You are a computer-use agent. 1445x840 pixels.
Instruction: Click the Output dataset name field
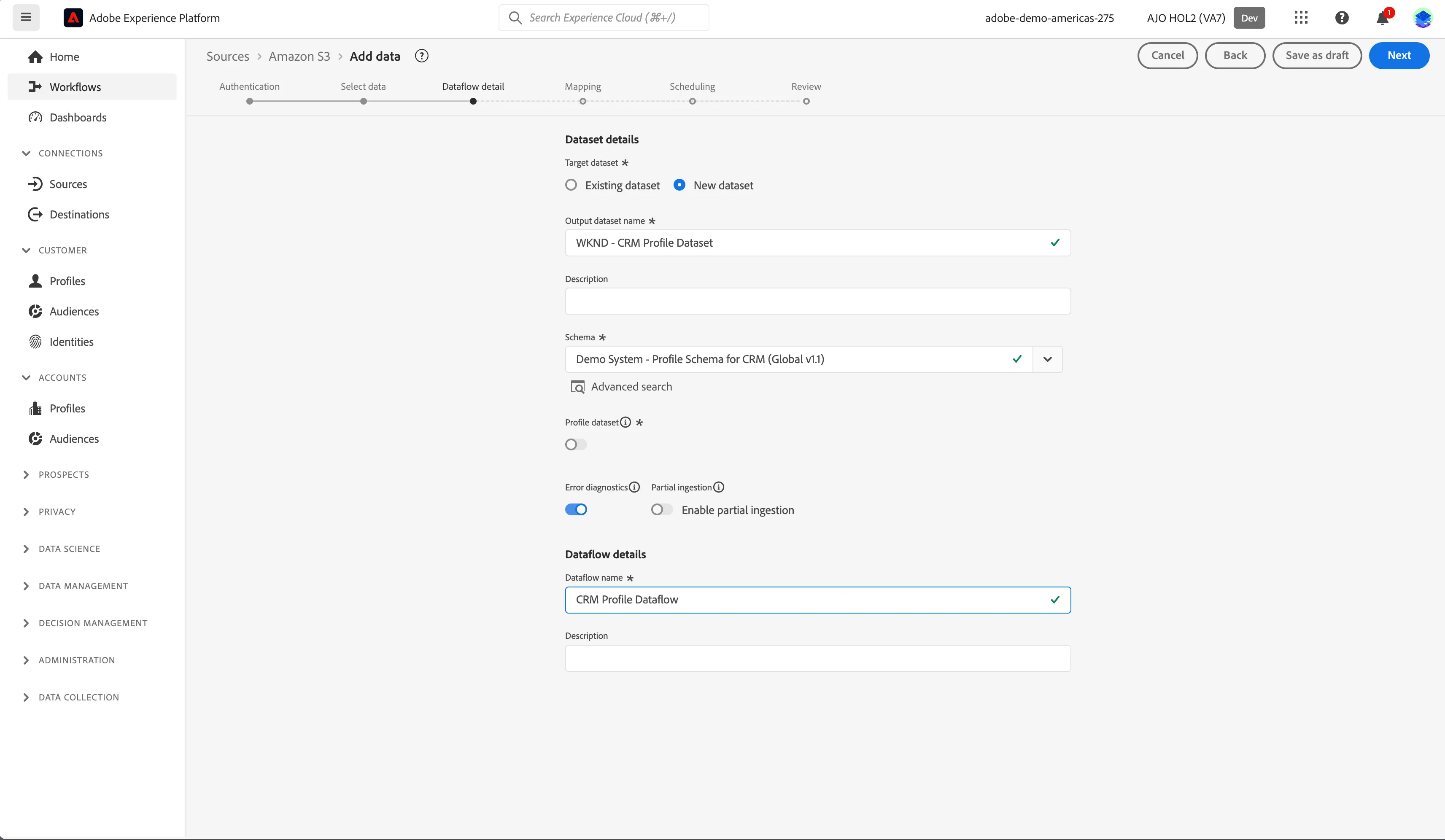tap(818, 243)
